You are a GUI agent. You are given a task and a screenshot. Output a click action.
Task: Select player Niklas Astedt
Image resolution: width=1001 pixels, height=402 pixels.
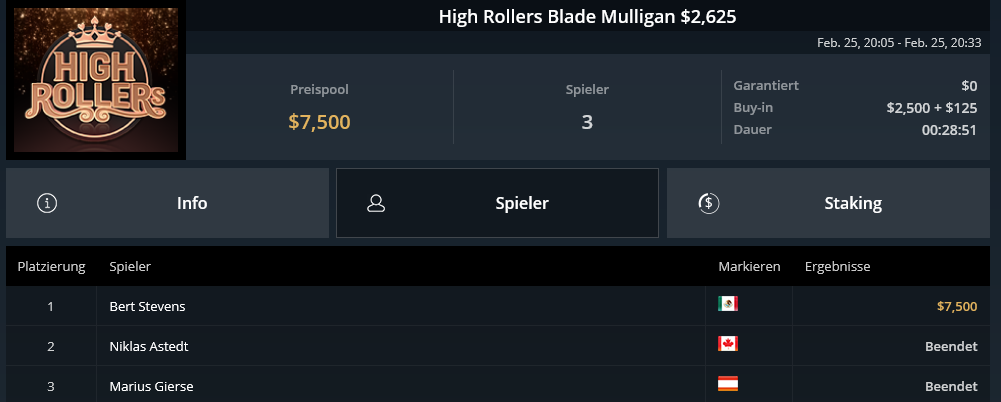click(149, 346)
